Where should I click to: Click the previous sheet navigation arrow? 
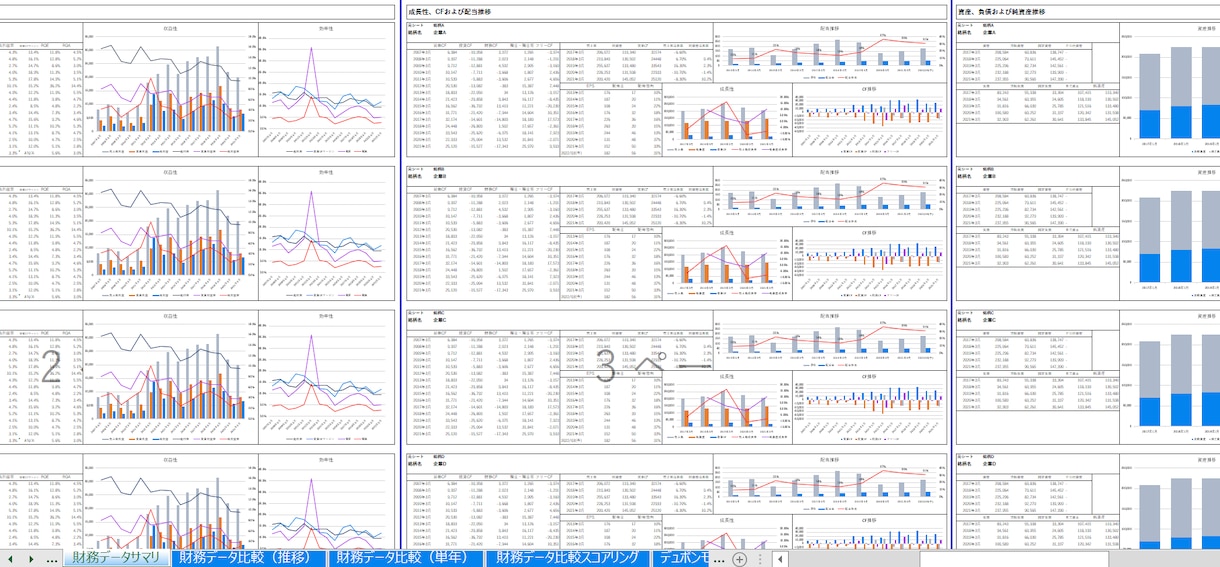click(10, 558)
